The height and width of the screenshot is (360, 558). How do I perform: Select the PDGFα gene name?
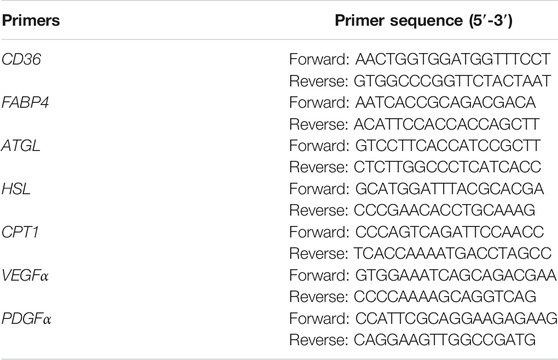pos(26,318)
